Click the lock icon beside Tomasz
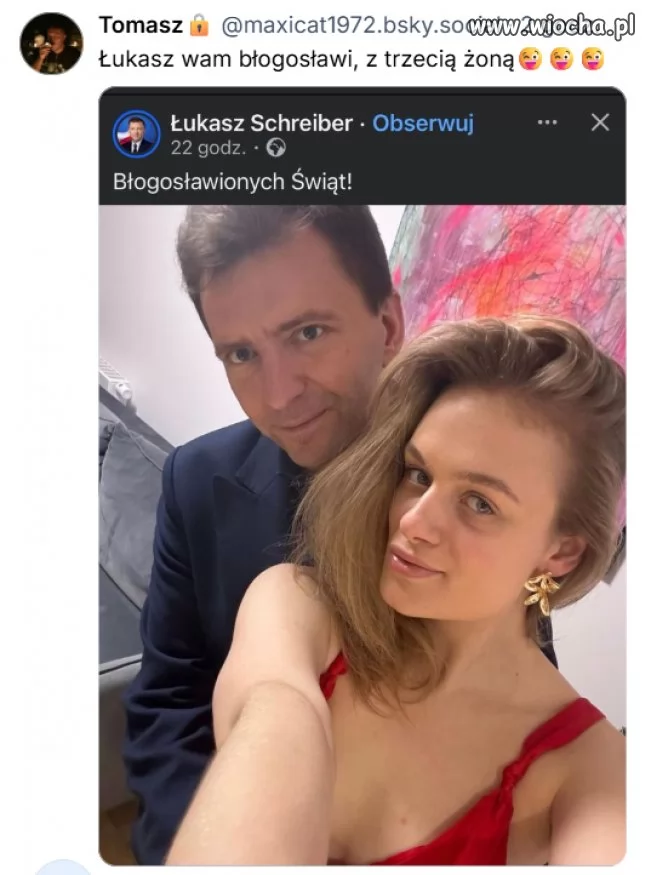The width and height of the screenshot is (651, 875). [199, 25]
